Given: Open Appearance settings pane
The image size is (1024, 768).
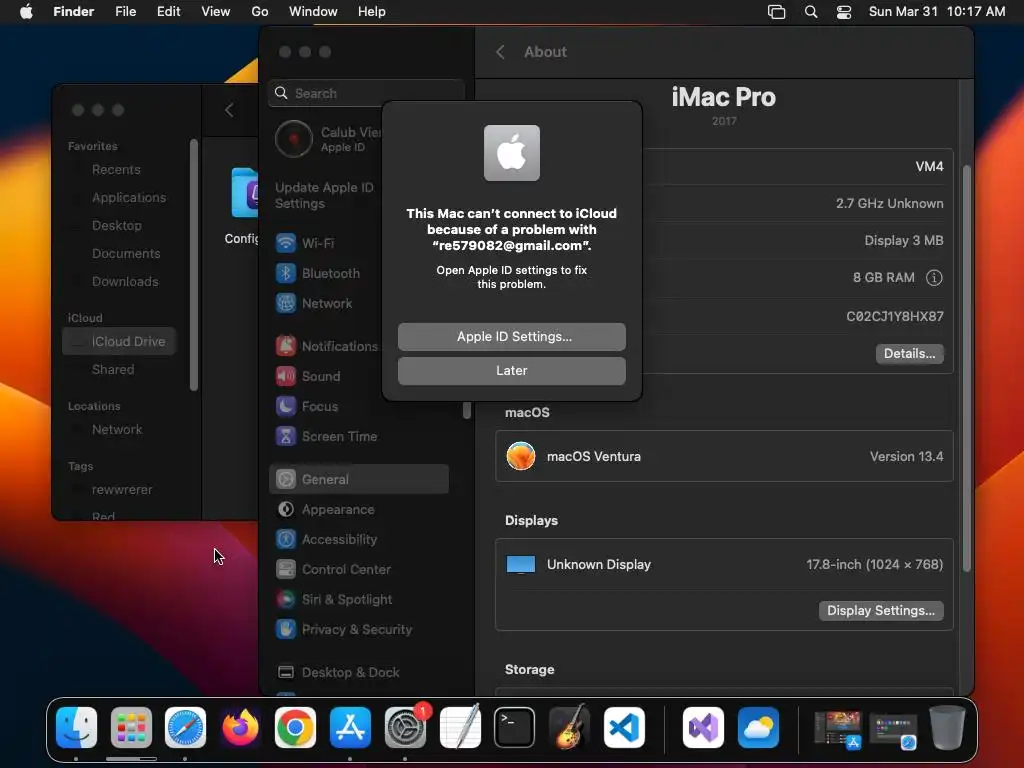Looking at the screenshot, I should click(x=359, y=509).
